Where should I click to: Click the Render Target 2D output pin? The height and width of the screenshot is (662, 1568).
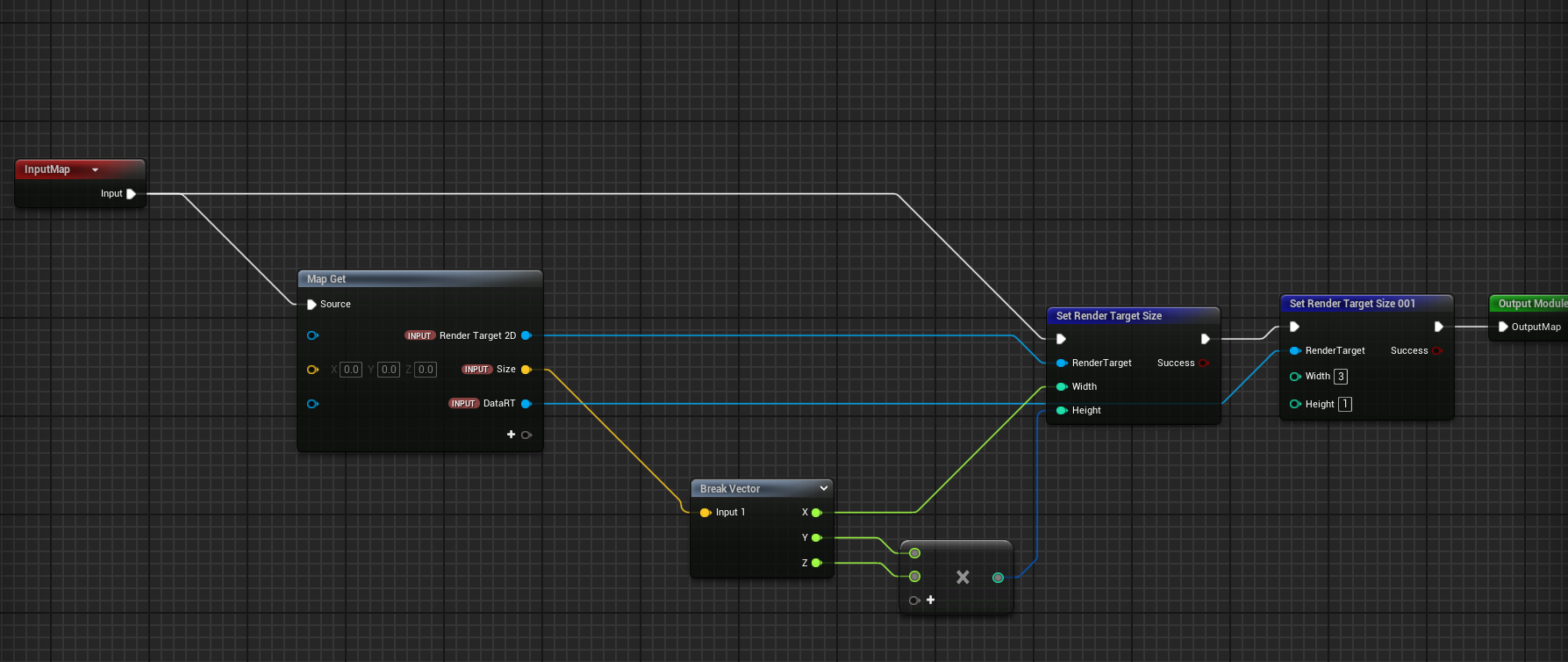(526, 335)
